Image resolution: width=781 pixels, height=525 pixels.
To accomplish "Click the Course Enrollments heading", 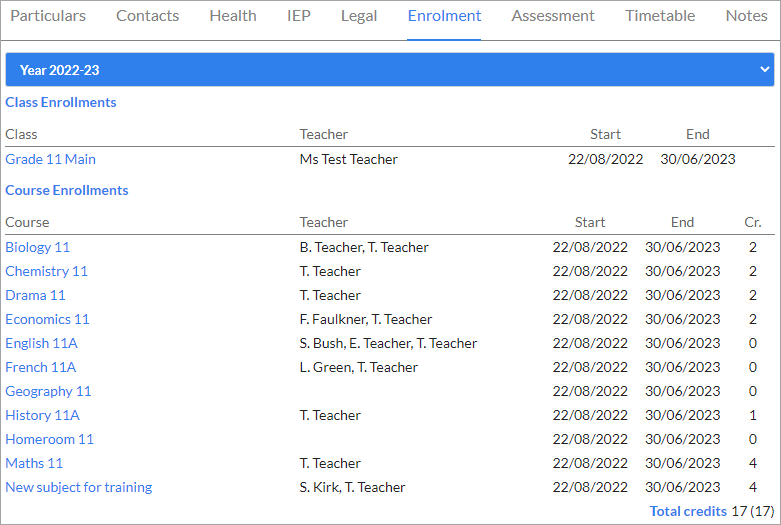I will [x=67, y=190].
